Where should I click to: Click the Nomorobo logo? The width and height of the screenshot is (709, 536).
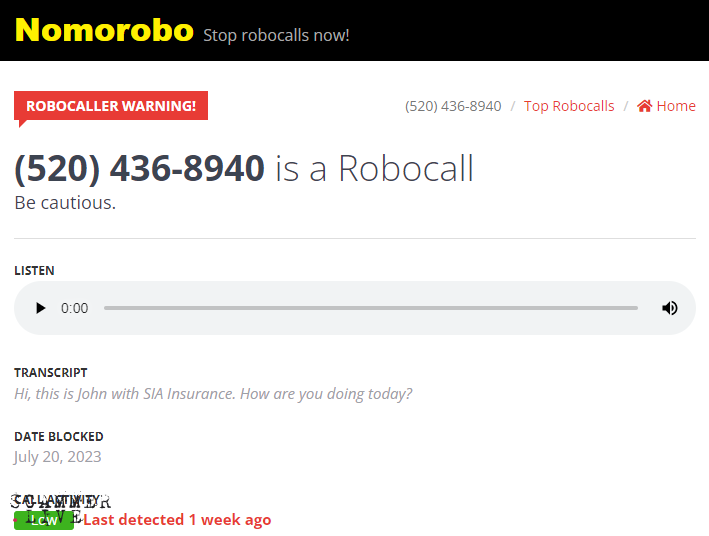tap(104, 30)
